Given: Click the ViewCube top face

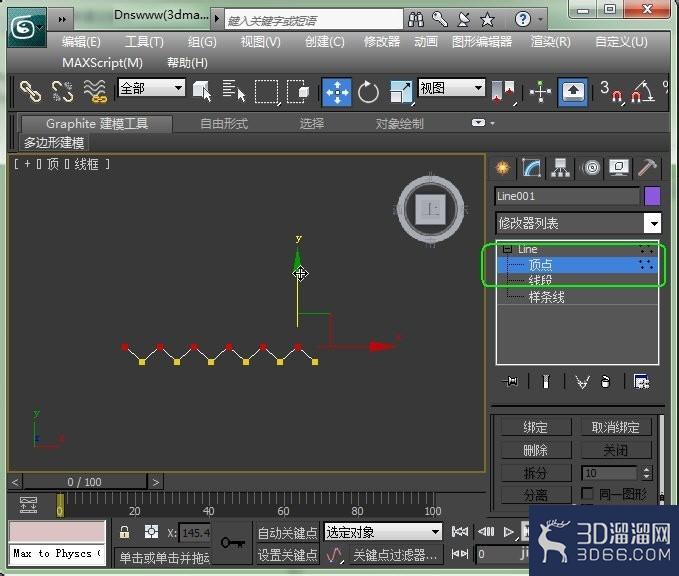Looking at the screenshot, I should 430,209.
